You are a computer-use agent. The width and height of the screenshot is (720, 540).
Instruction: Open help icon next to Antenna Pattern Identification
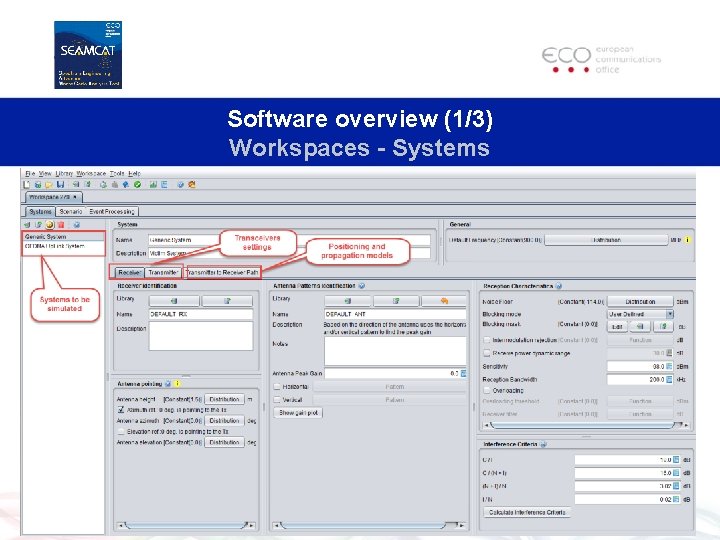[362, 286]
